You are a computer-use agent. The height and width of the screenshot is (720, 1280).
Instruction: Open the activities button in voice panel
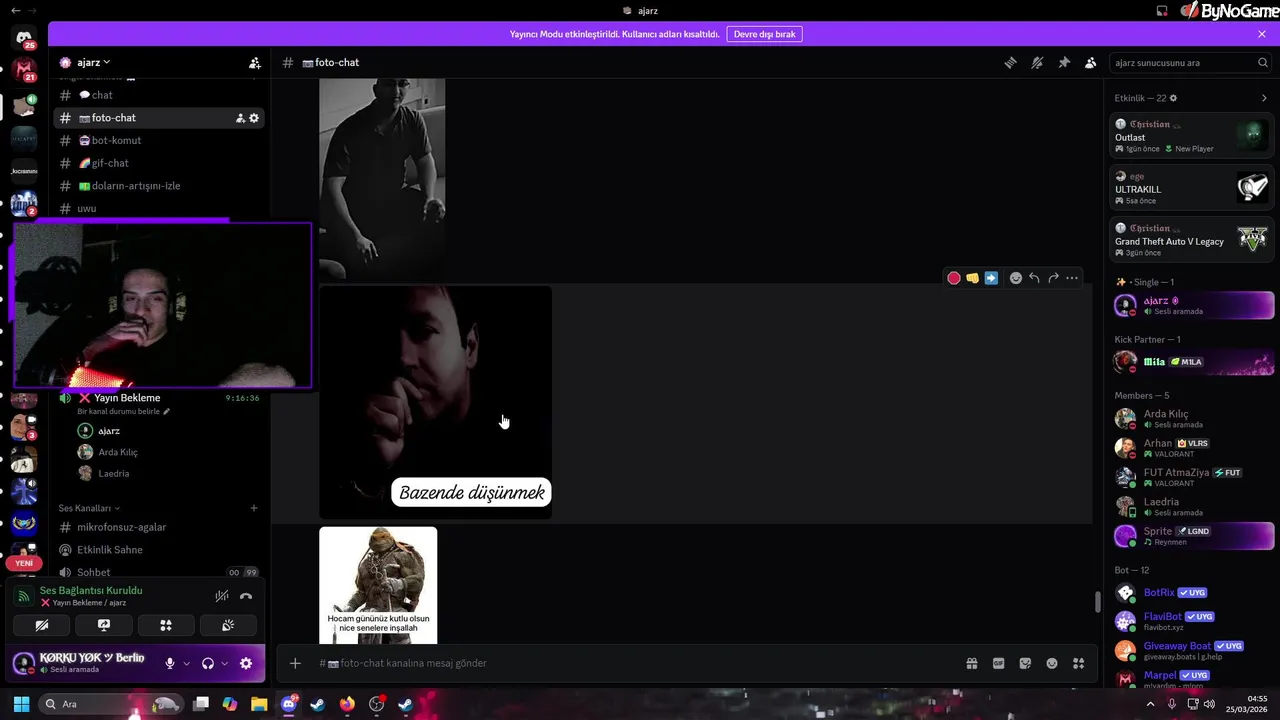pyautogui.click(x=166, y=625)
